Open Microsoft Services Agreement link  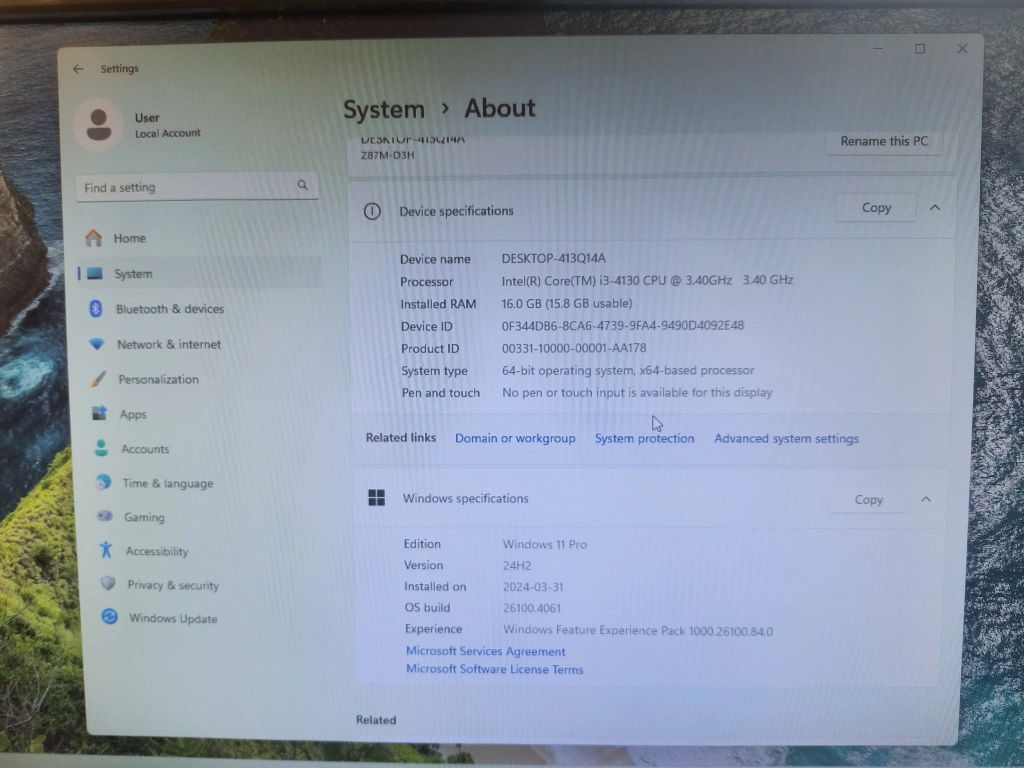coord(485,651)
